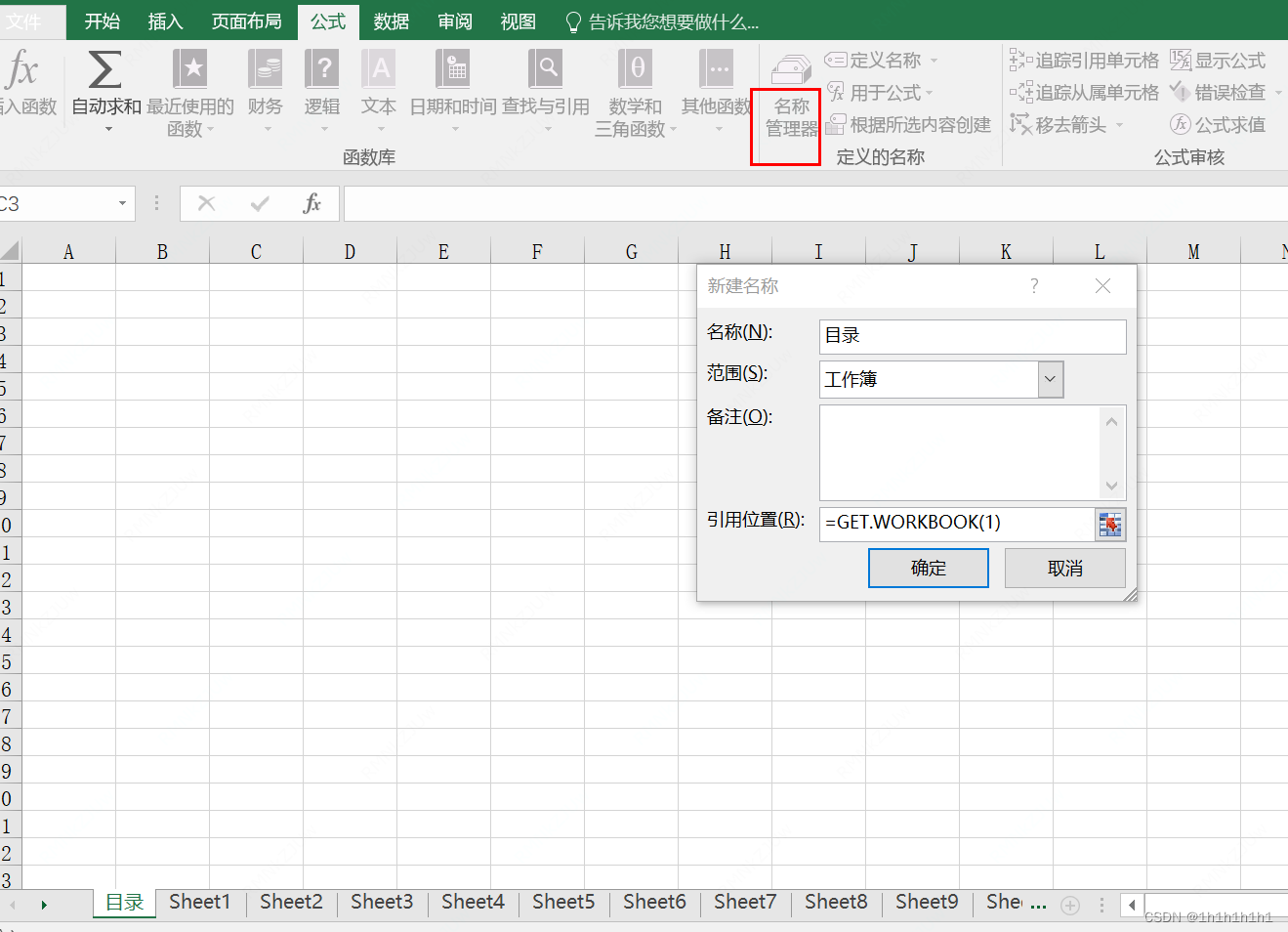This screenshot has width=1288, height=932.
Task: Open the Text functions icon
Action: click(x=379, y=69)
